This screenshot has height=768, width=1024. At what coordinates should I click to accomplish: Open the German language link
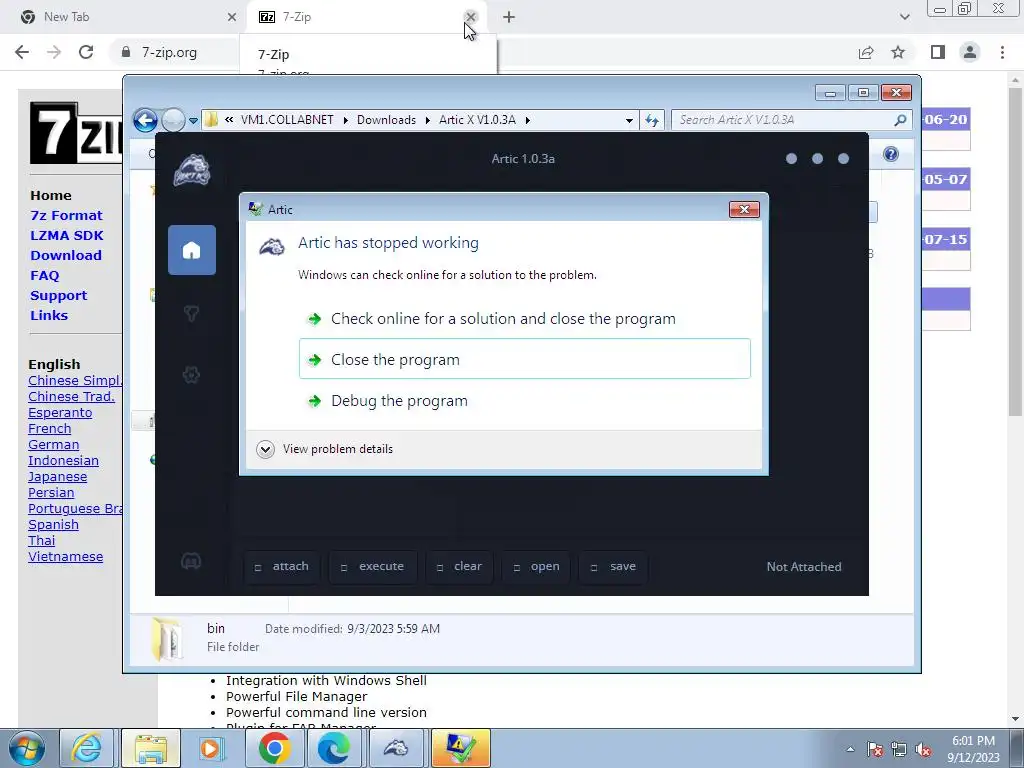[54, 445]
